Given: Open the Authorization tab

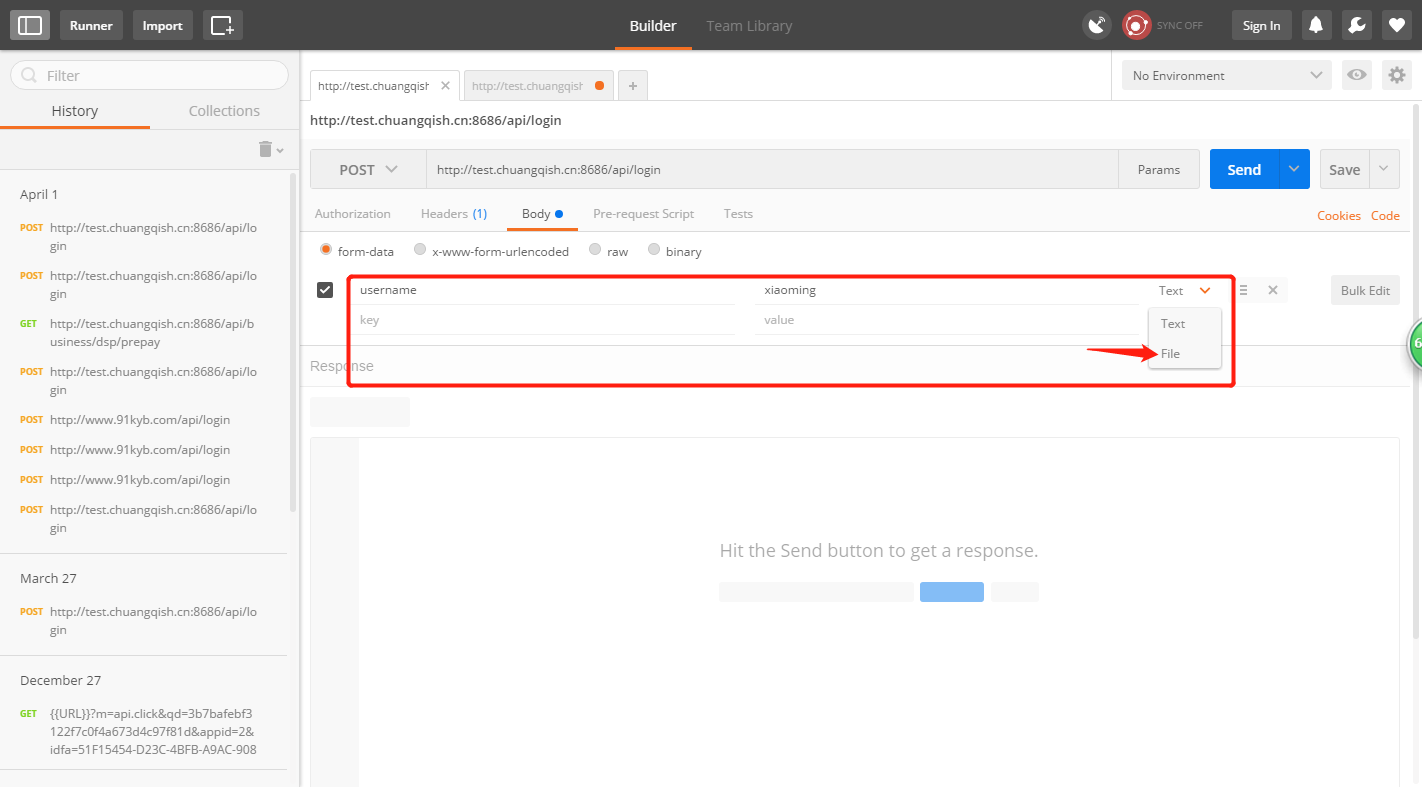Looking at the screenshot, I should [353, 214].
